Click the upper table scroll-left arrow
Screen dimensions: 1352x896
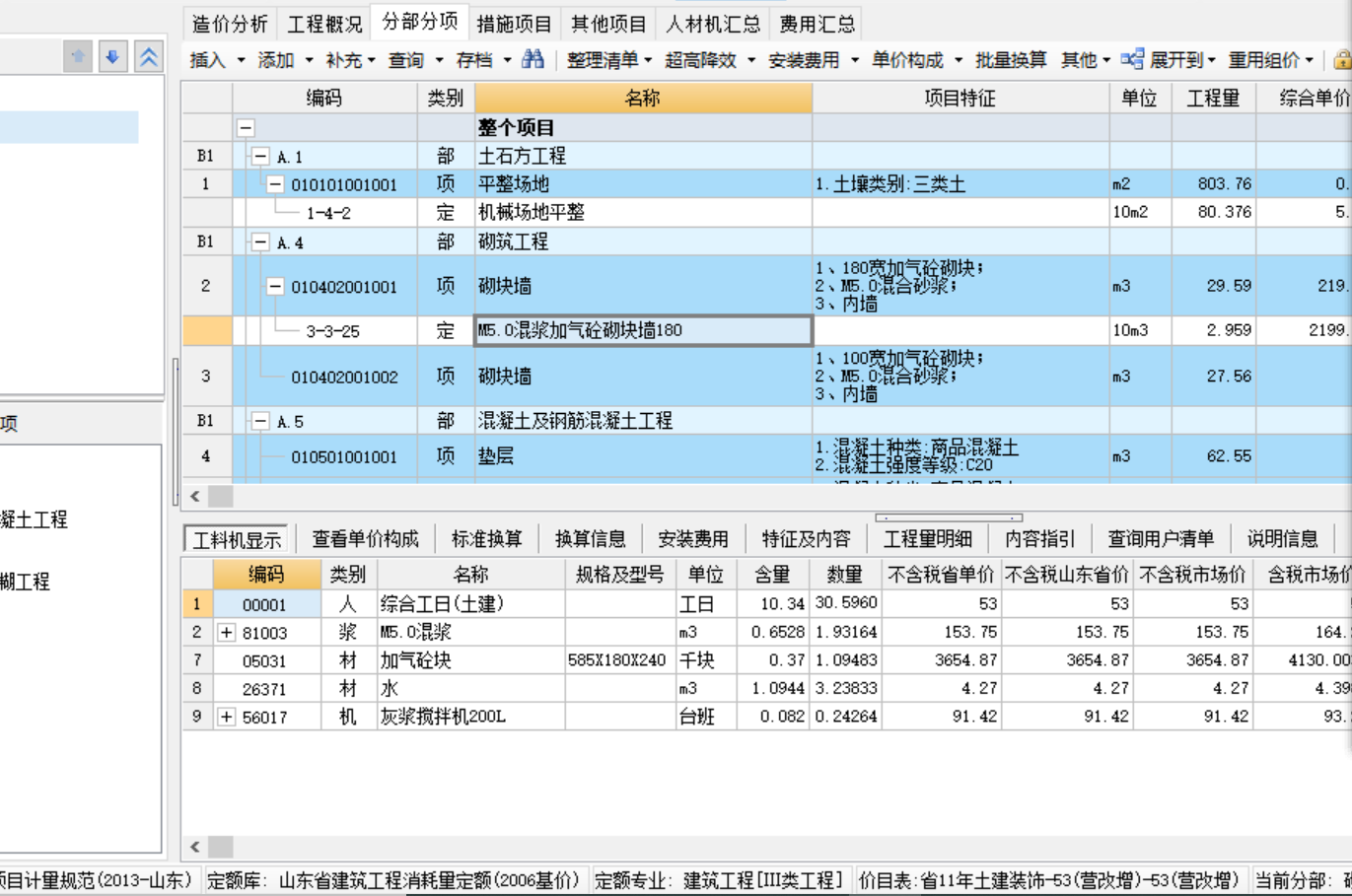tap(195, 496)
